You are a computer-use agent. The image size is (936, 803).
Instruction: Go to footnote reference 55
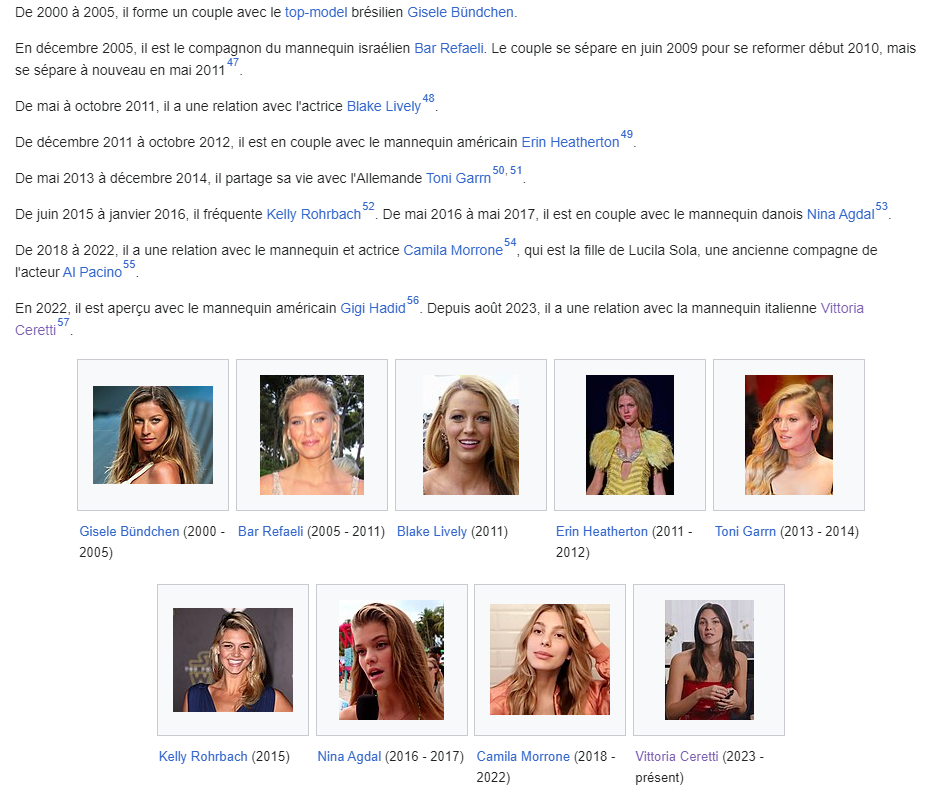129,265
